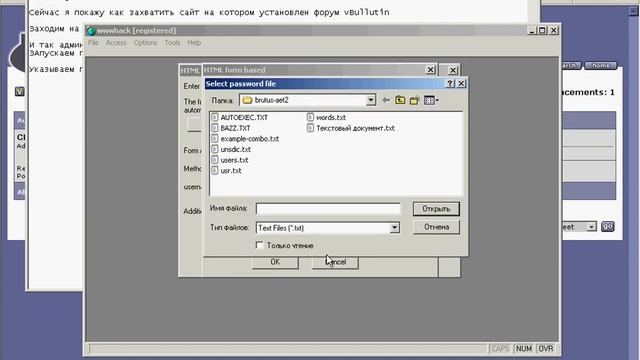
Task: Close the HTML form based dialog
Action: pyautogui.click(x=430, y=70)
